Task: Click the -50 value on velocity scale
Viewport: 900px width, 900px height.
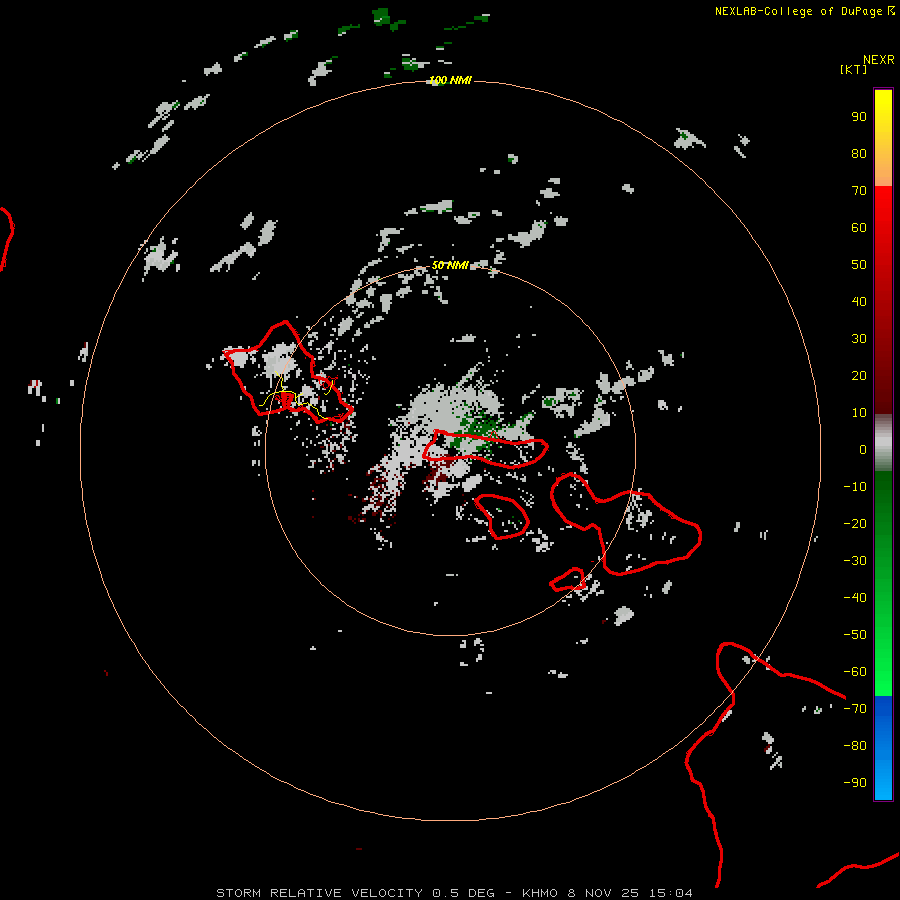Action: pos(855,635)
